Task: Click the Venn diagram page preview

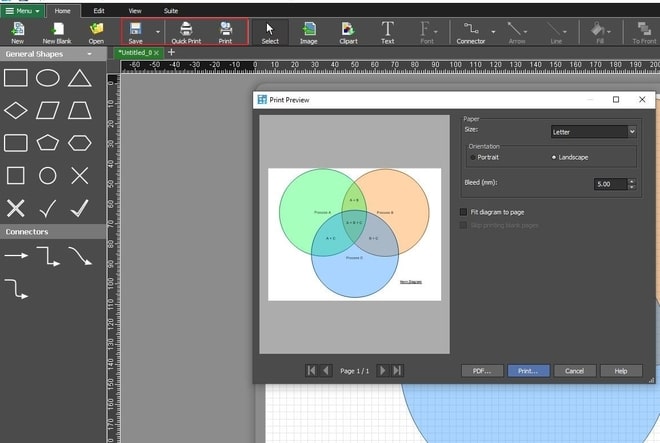Action: coord(354,234)
